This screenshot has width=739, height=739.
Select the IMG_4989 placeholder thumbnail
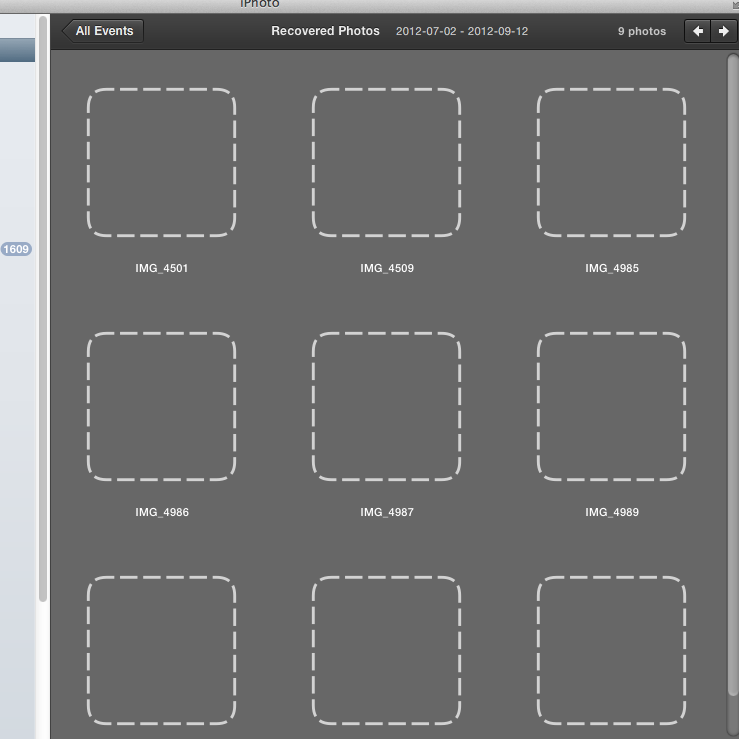click(x=611, y=406)
